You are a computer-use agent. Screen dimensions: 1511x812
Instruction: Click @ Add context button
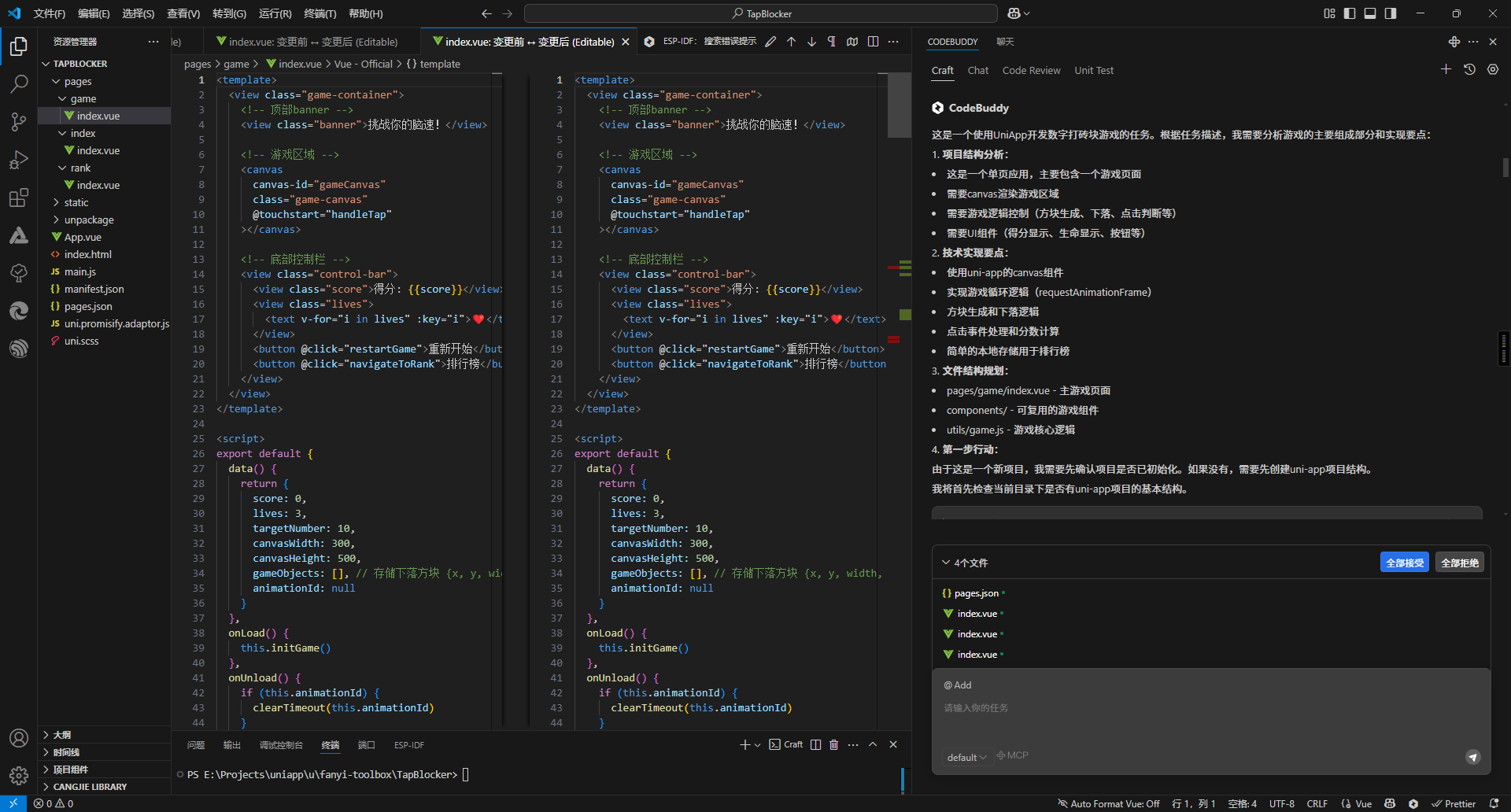(x=958, y=685)
